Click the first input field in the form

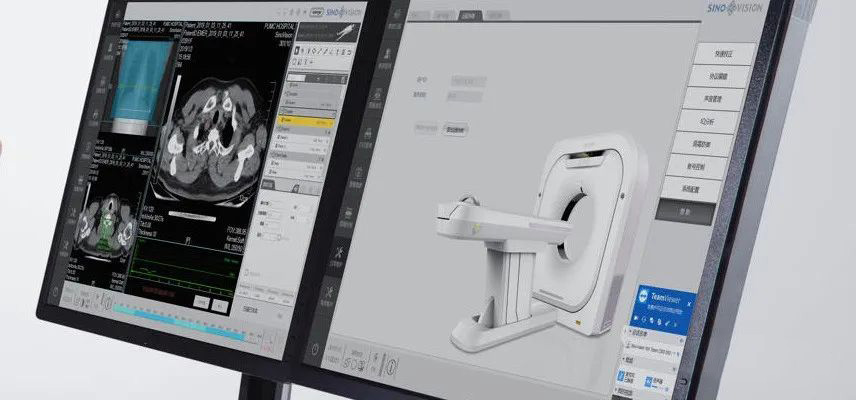(x=468, y=81)
